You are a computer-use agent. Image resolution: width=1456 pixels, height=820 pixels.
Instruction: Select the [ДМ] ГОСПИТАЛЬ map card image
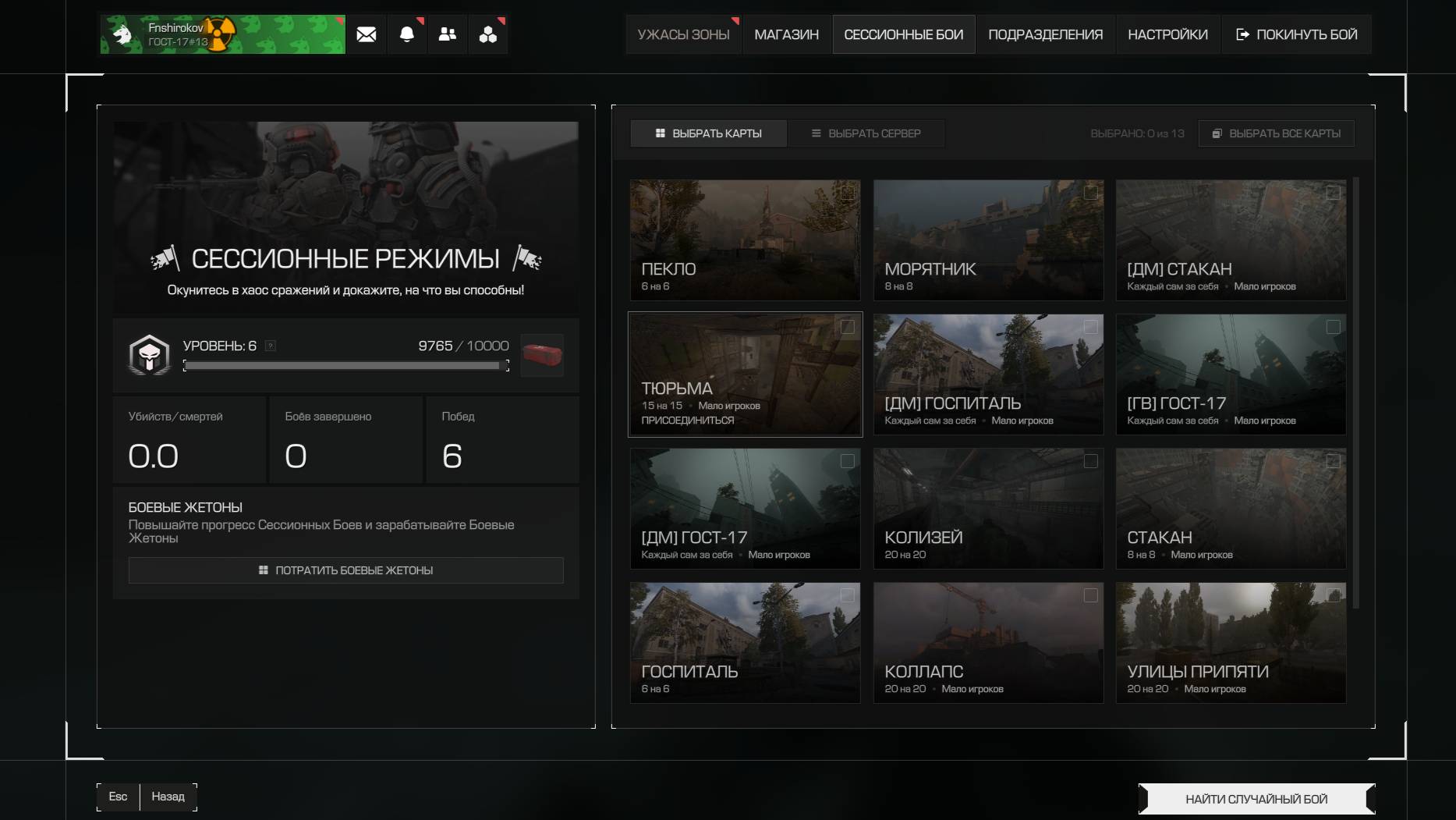988,375
